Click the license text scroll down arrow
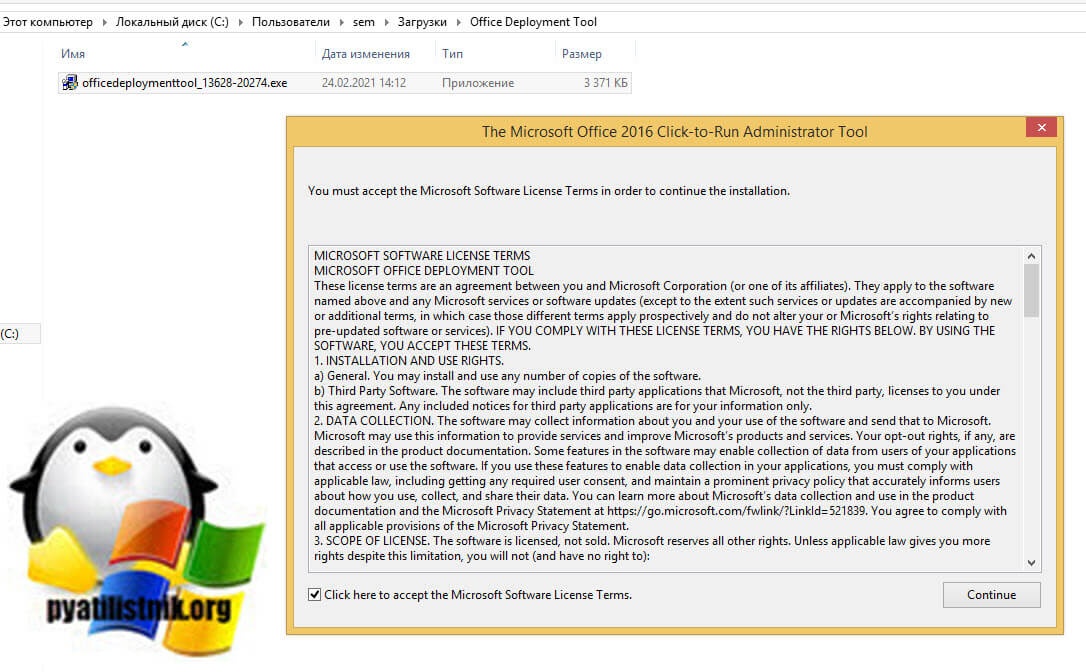 1031,563
